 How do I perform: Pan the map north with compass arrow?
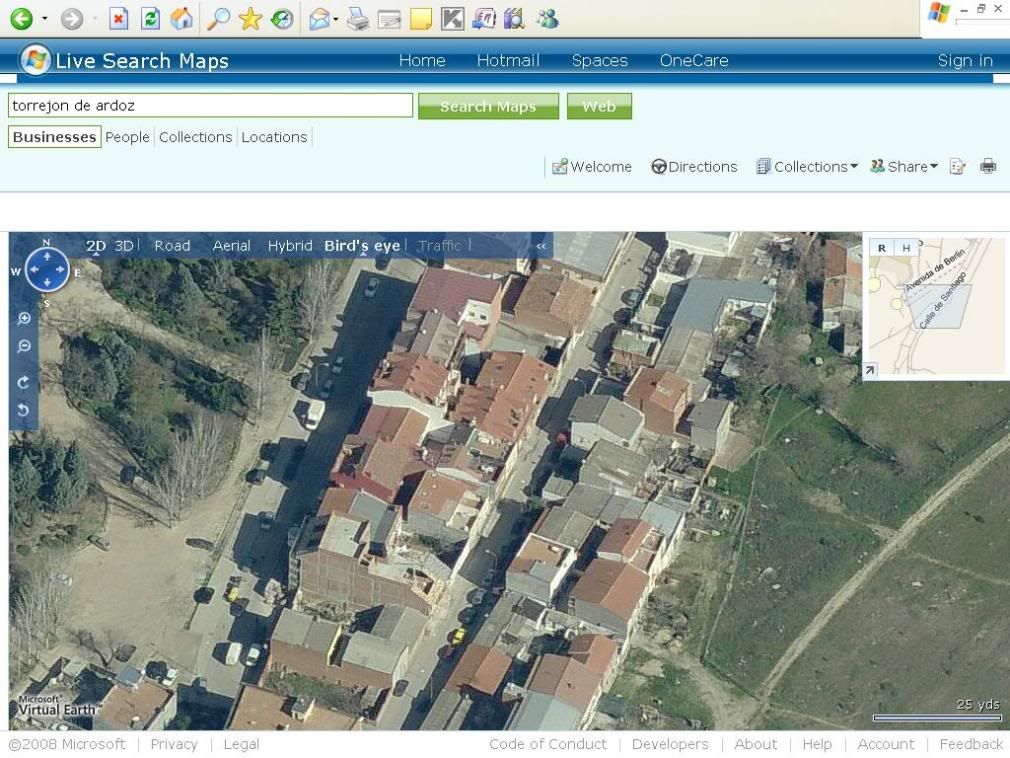click(46, 256)
